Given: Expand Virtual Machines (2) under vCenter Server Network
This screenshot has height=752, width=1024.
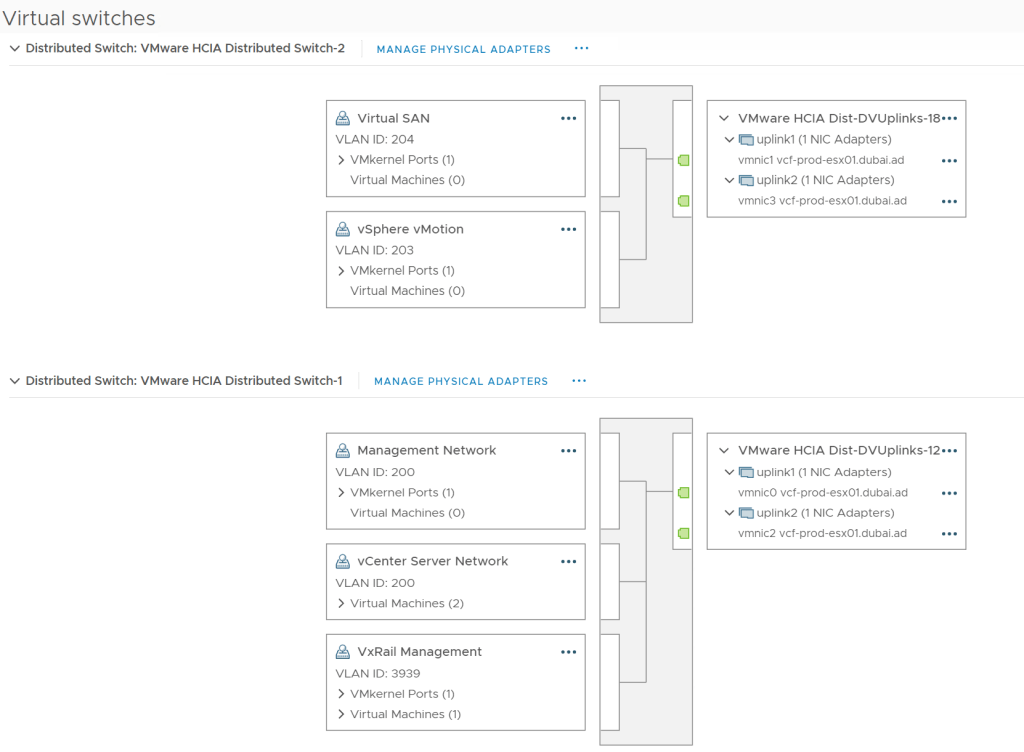Looking at the screenshot, I should pos(341,604).
